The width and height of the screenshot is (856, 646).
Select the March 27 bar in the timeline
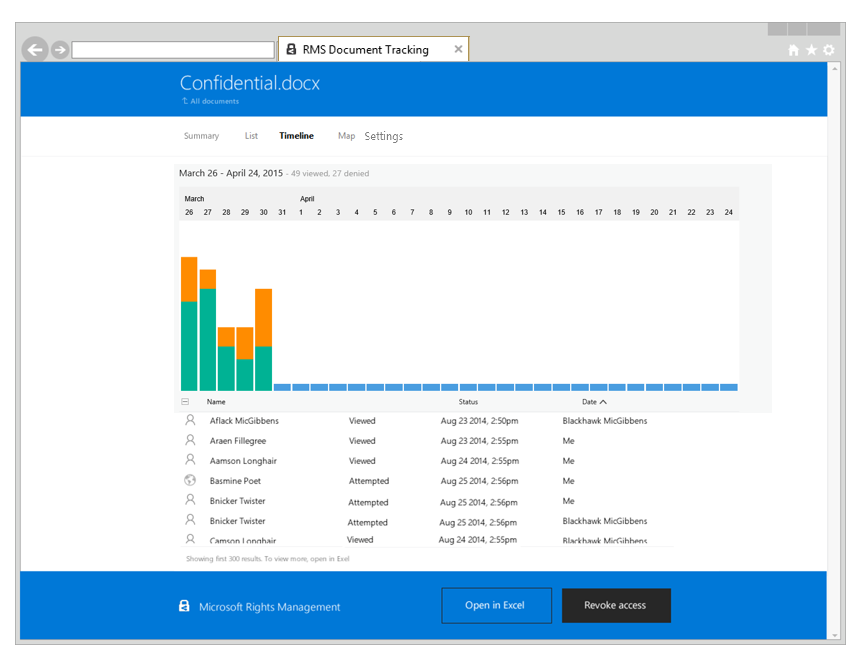[207, 330]
